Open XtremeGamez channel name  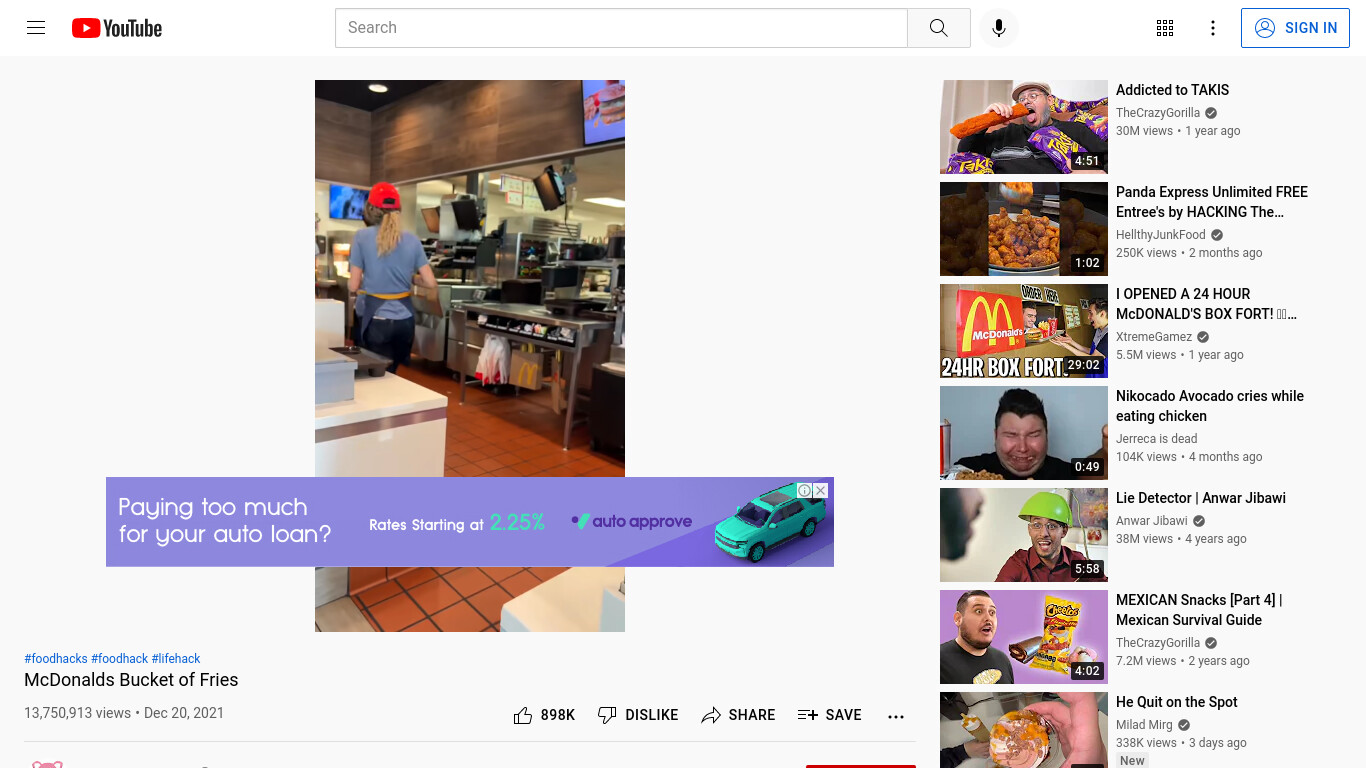point(1154,337)
